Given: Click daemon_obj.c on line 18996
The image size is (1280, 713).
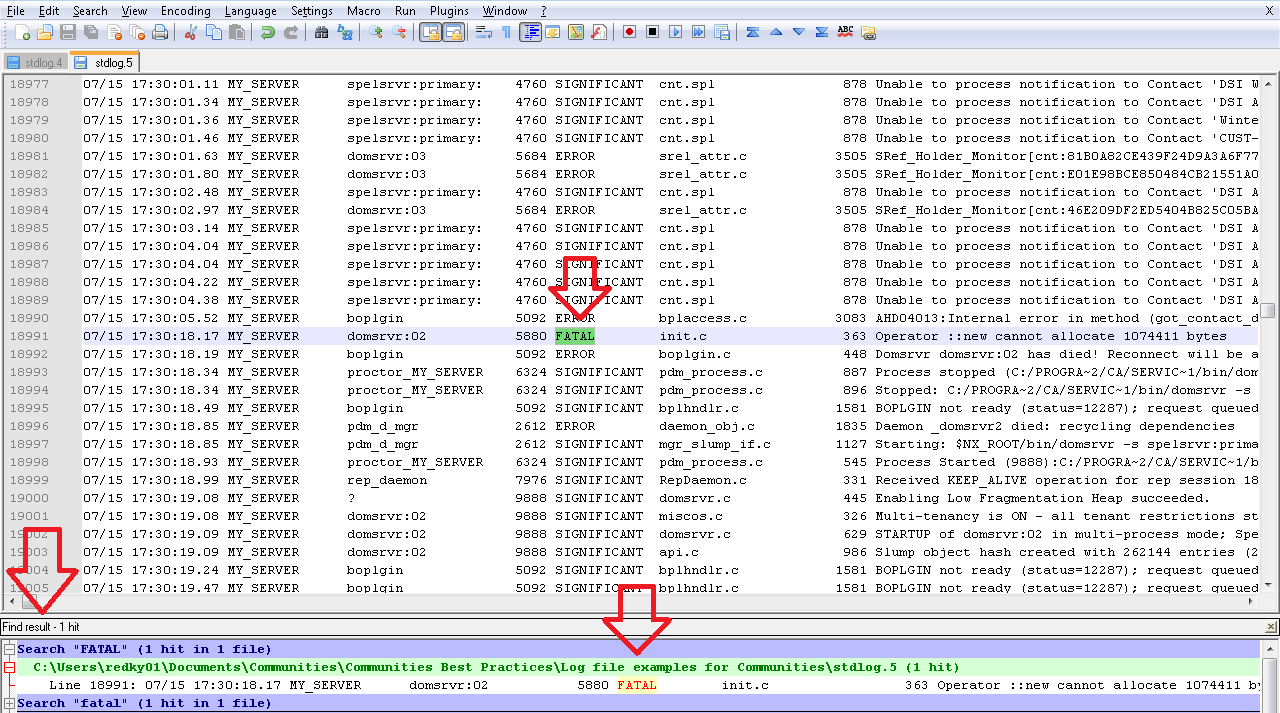Looking at the screenshot, I should coord(707,426).
